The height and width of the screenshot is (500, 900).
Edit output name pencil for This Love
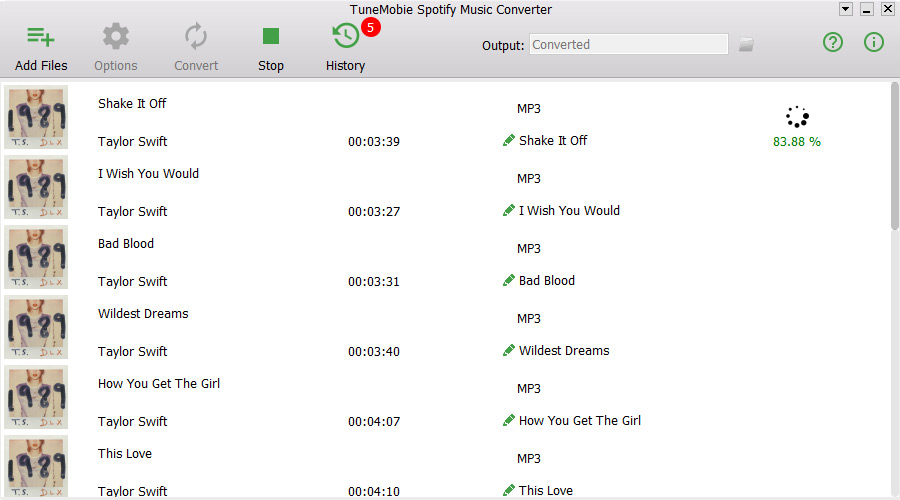click(509, 490)
